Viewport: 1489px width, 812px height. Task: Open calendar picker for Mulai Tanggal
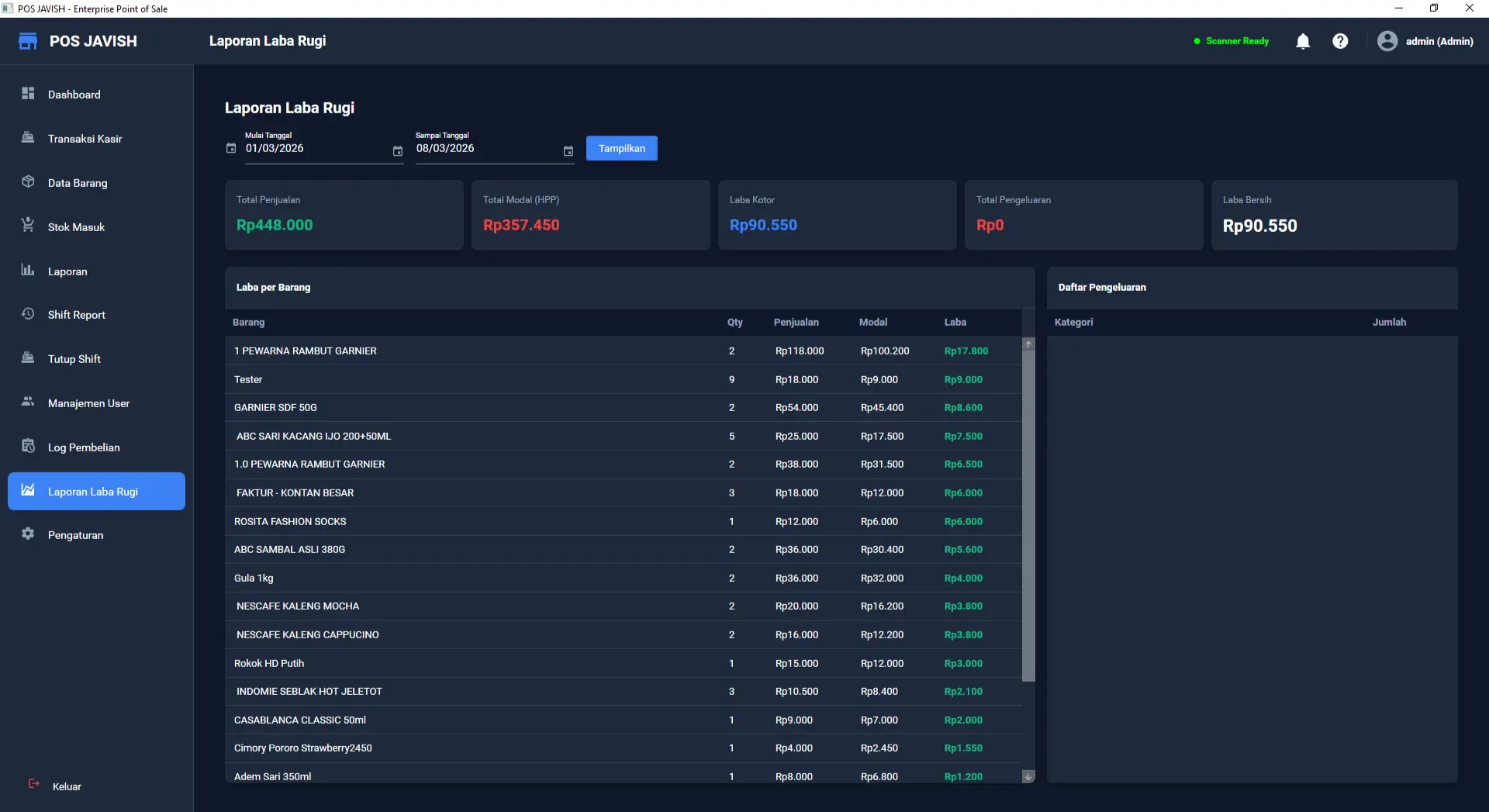click(397, 151)
